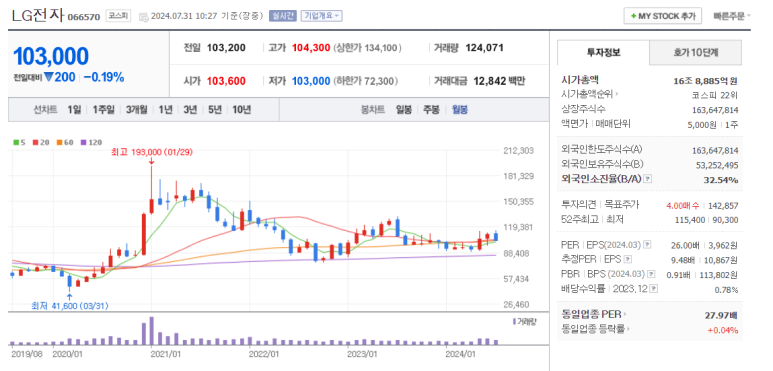The image size is (773, 371).
Task: Click the 상한가 134,100 text
Action: 368,48
